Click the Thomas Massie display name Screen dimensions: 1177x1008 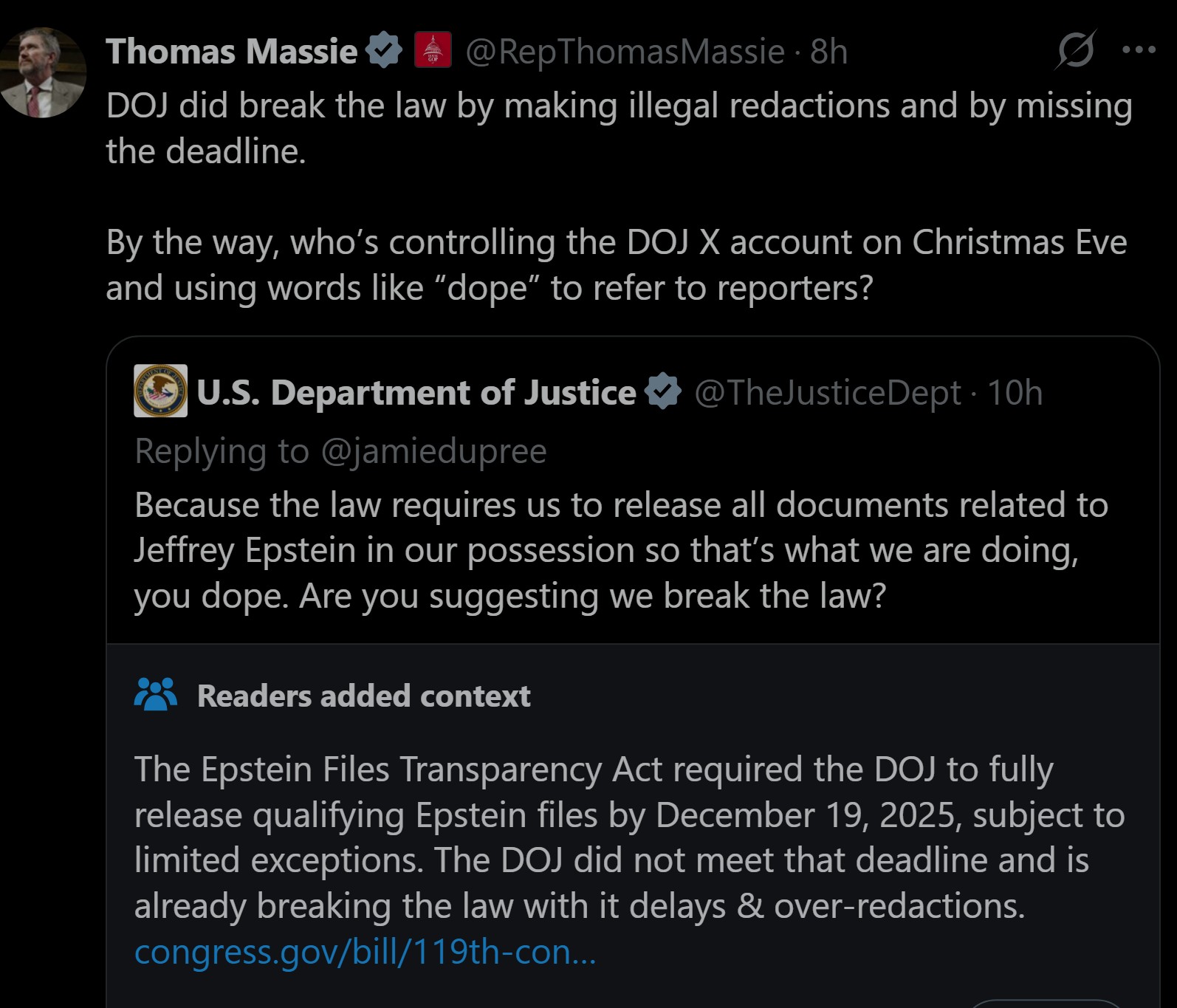click(x=232, y=52)
